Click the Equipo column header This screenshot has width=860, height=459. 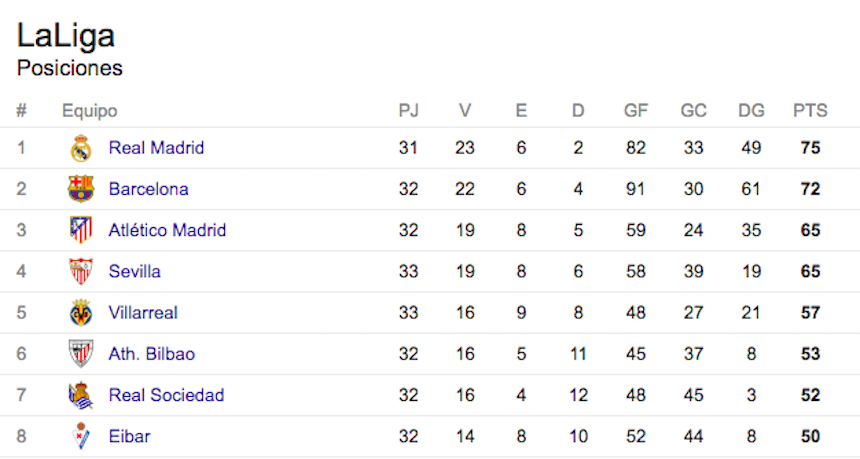click(x=89, y=110)
